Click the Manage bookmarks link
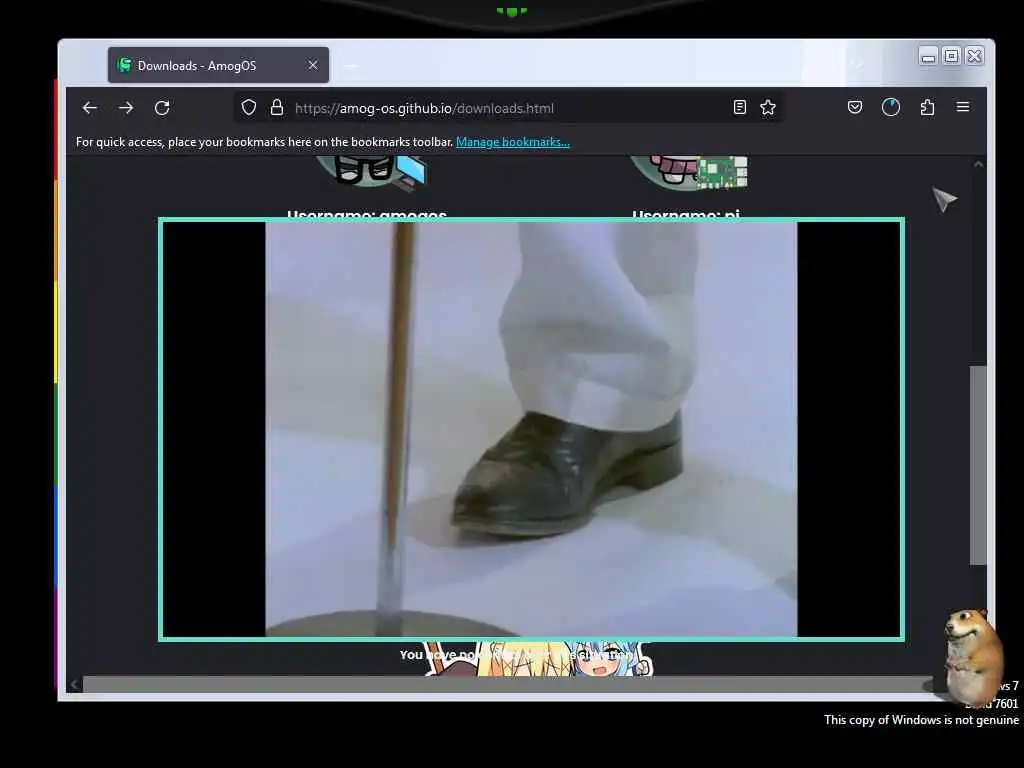 (513, 142)
